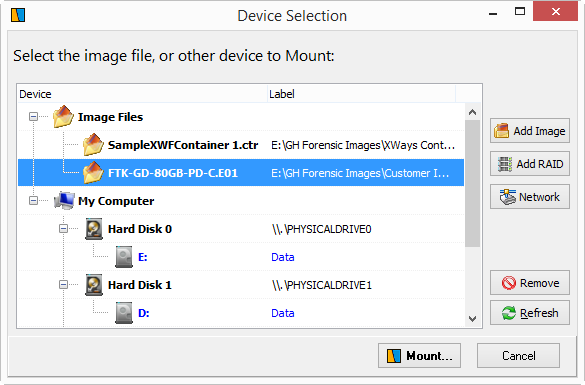Collapse the My Computer tree node
585x385 pixels.
[33, 201]
